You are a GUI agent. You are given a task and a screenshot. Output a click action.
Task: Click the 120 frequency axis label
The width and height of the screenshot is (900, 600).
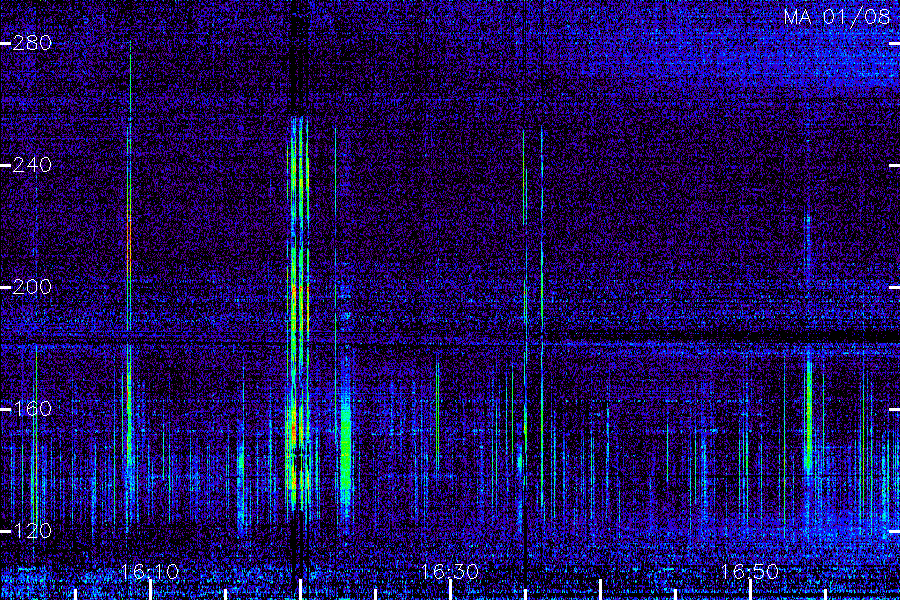click(x=32, y=531)
